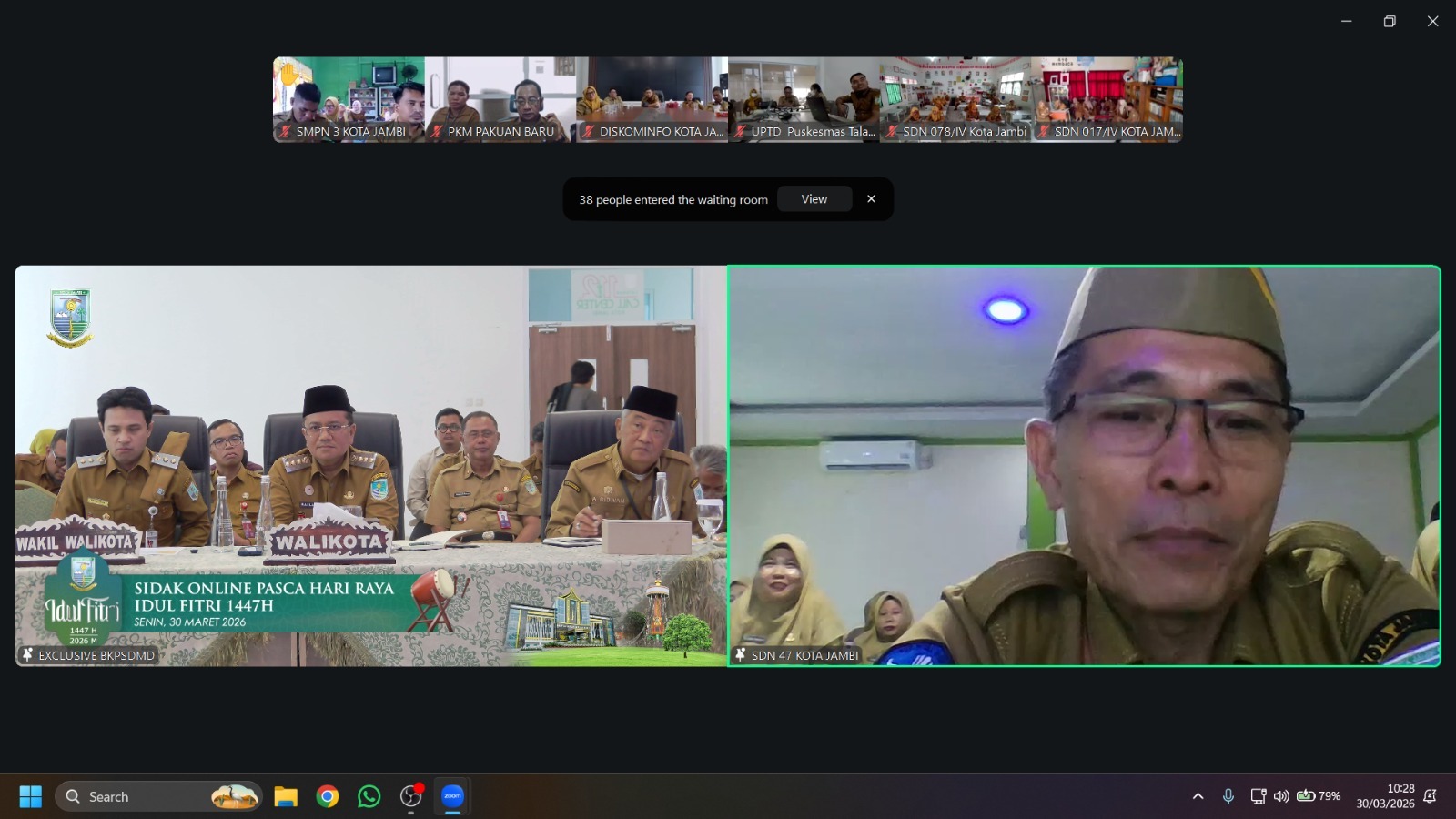Select the UPTD Puskesmas participant thumbnail
This screenshot has height=819, width=1456.
[804, 99]
